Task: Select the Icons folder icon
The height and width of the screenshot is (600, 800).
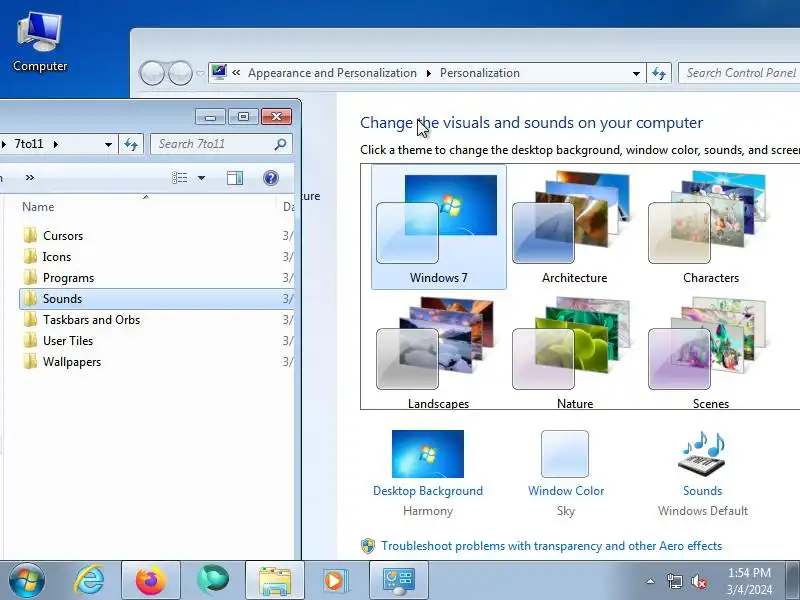Action: pyautogui.click(x=30, y=256)
